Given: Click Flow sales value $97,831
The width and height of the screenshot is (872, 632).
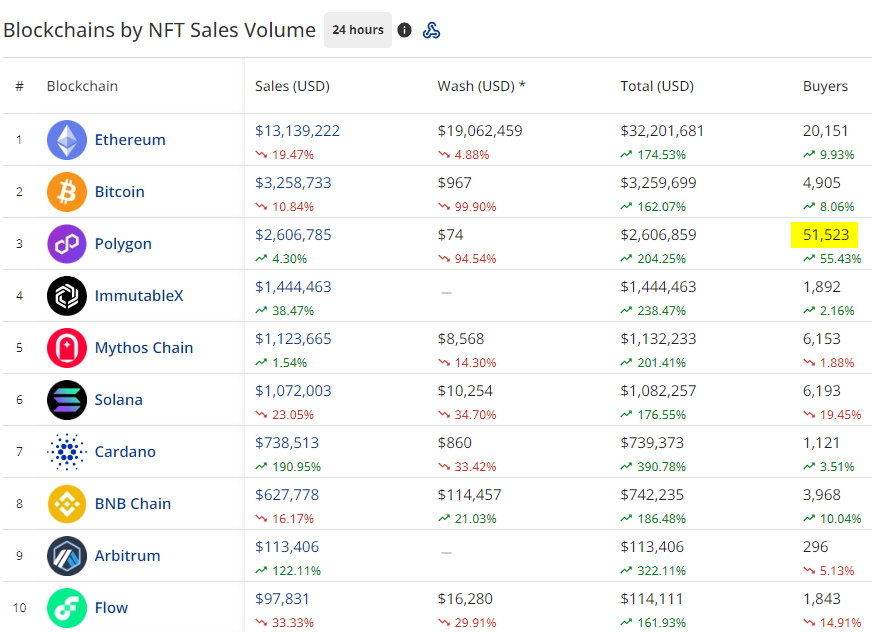Looking at the screenshot, I should 282,599.
